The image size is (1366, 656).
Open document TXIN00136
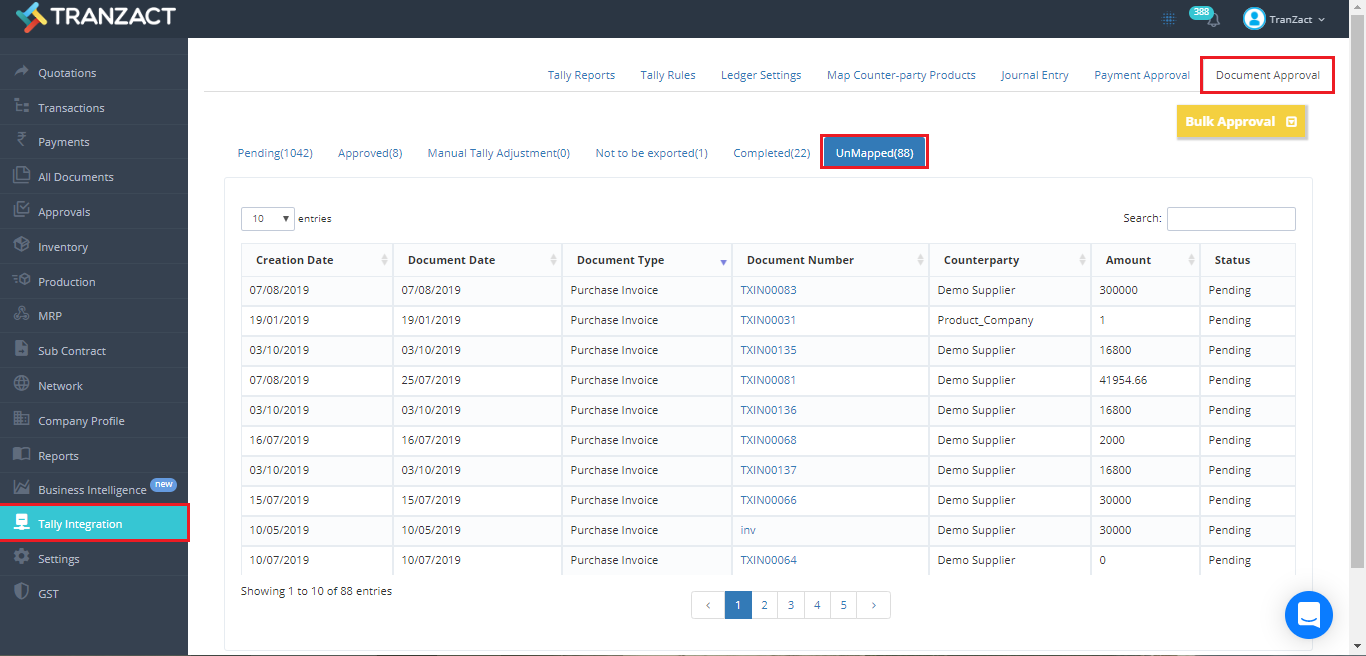click(768, 410)
